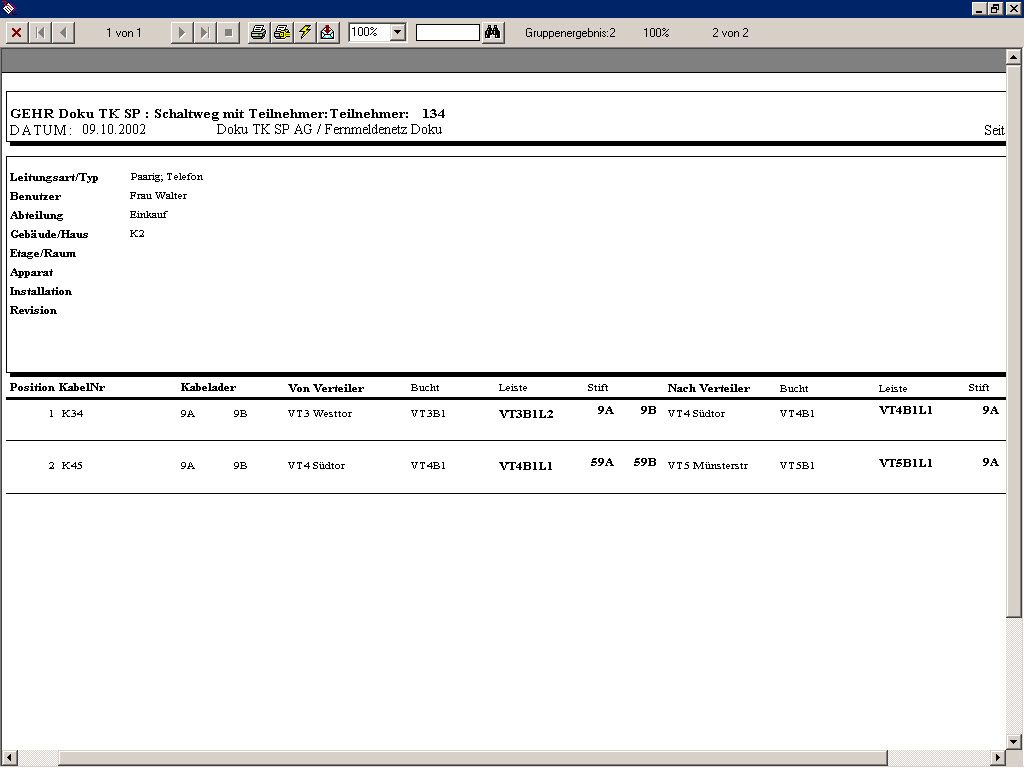Open the zoom level dropdown arrow

[x=398, y=32]
